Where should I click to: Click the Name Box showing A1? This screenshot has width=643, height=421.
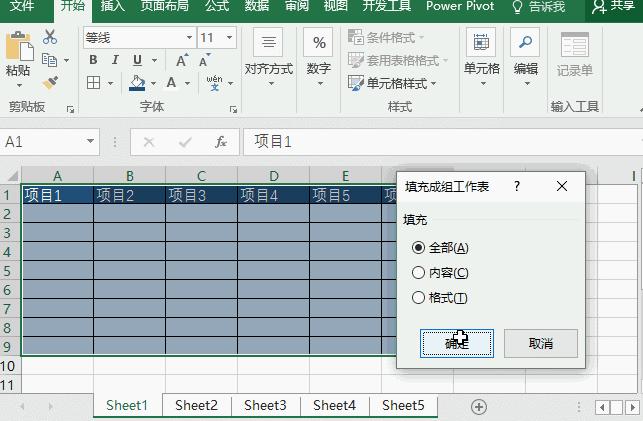[41, 142]
